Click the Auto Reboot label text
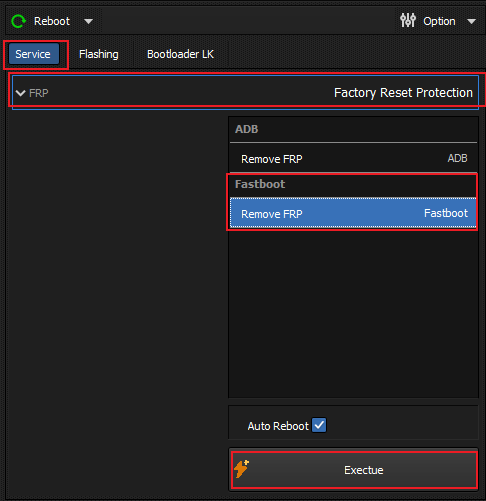 click(278, 426)
